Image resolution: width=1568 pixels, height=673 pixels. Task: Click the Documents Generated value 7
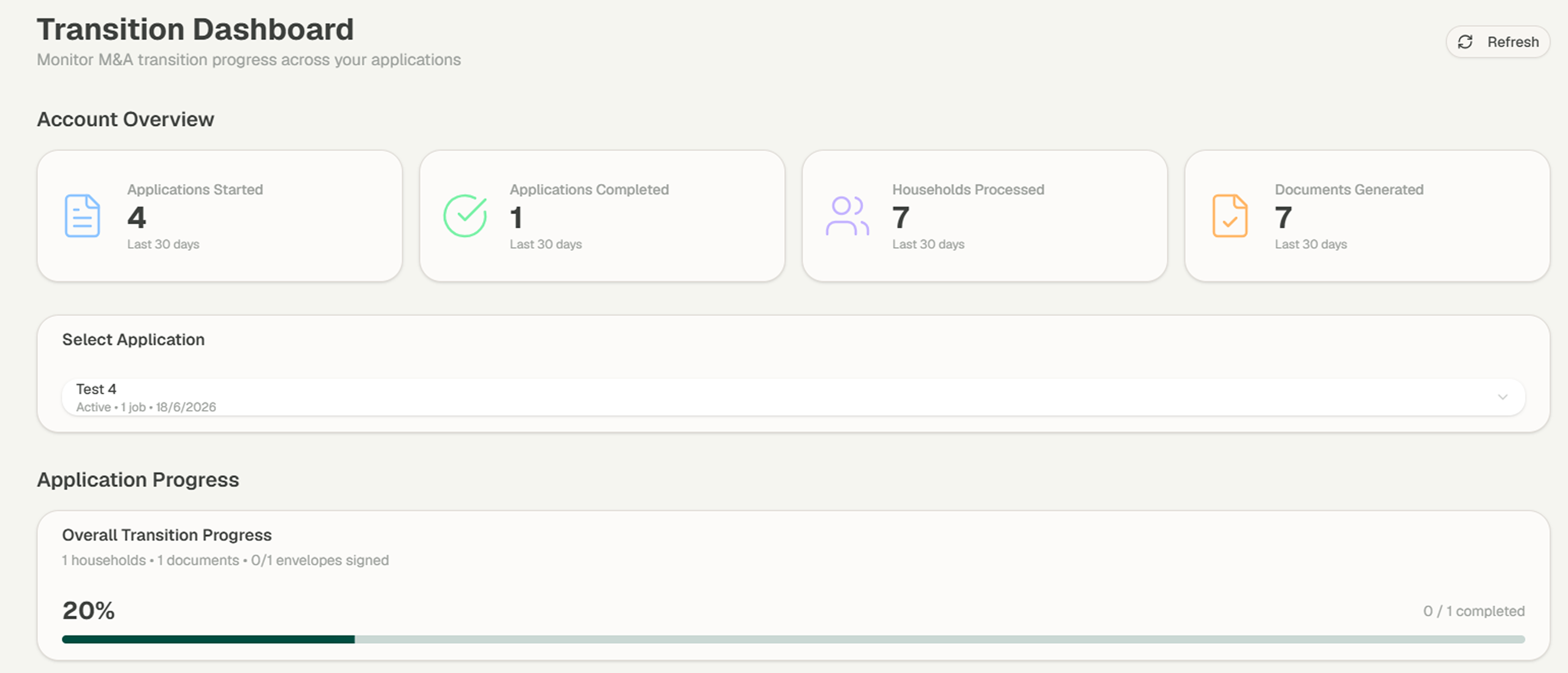[x=1283, y=217]
